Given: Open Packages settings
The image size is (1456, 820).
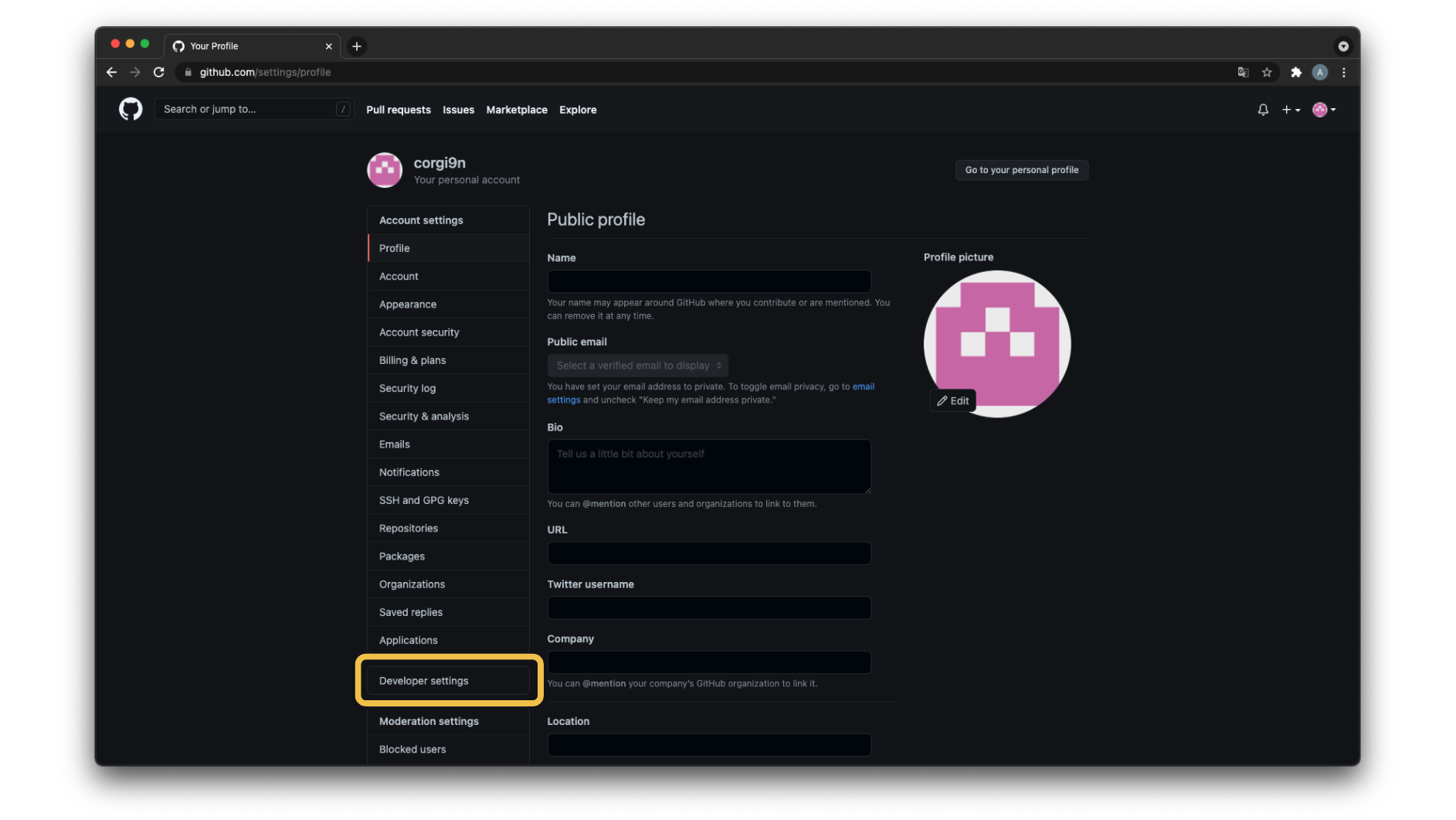Looking at the screenshot, I should coord(448,556).
